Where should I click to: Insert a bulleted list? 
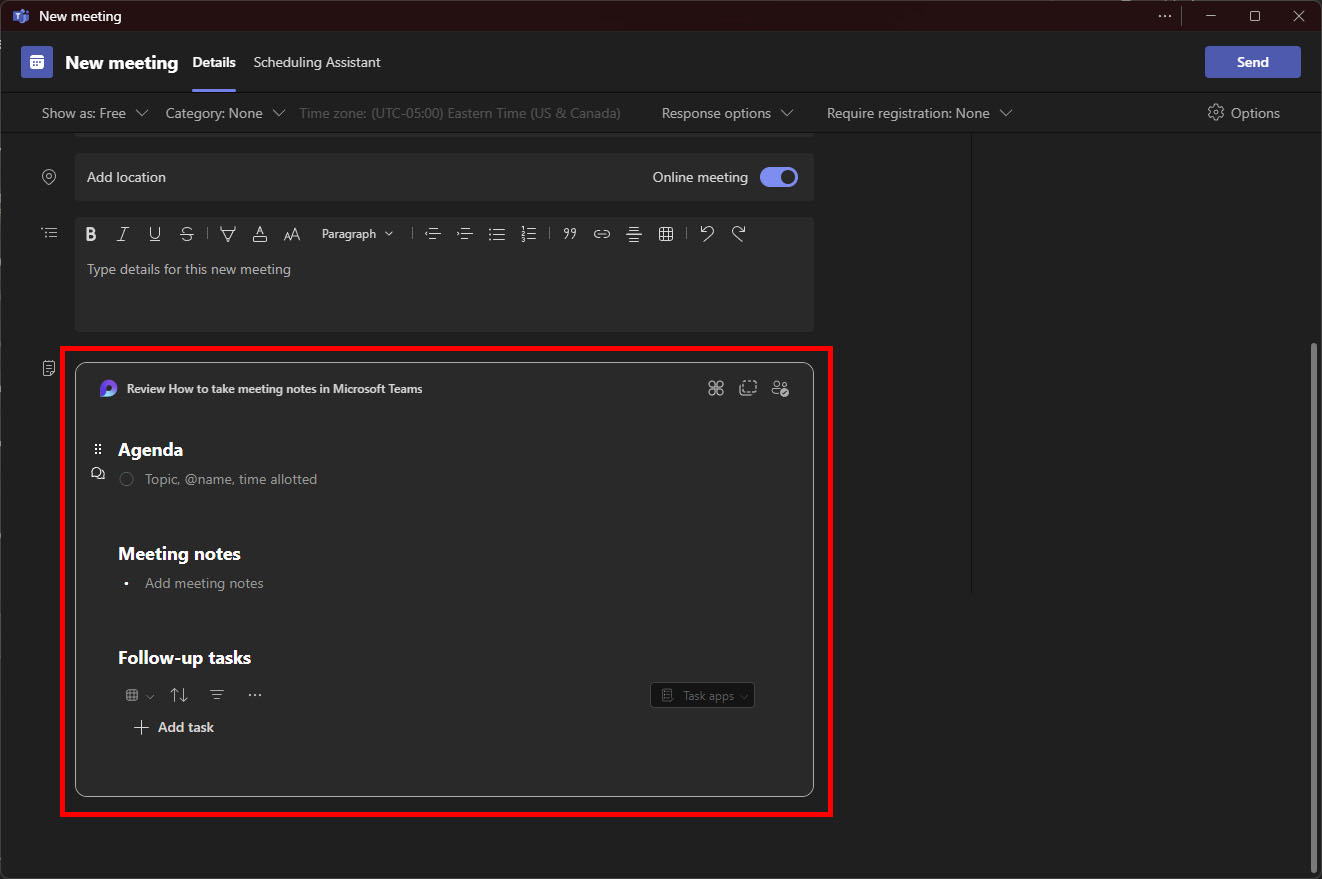(497, 234)
